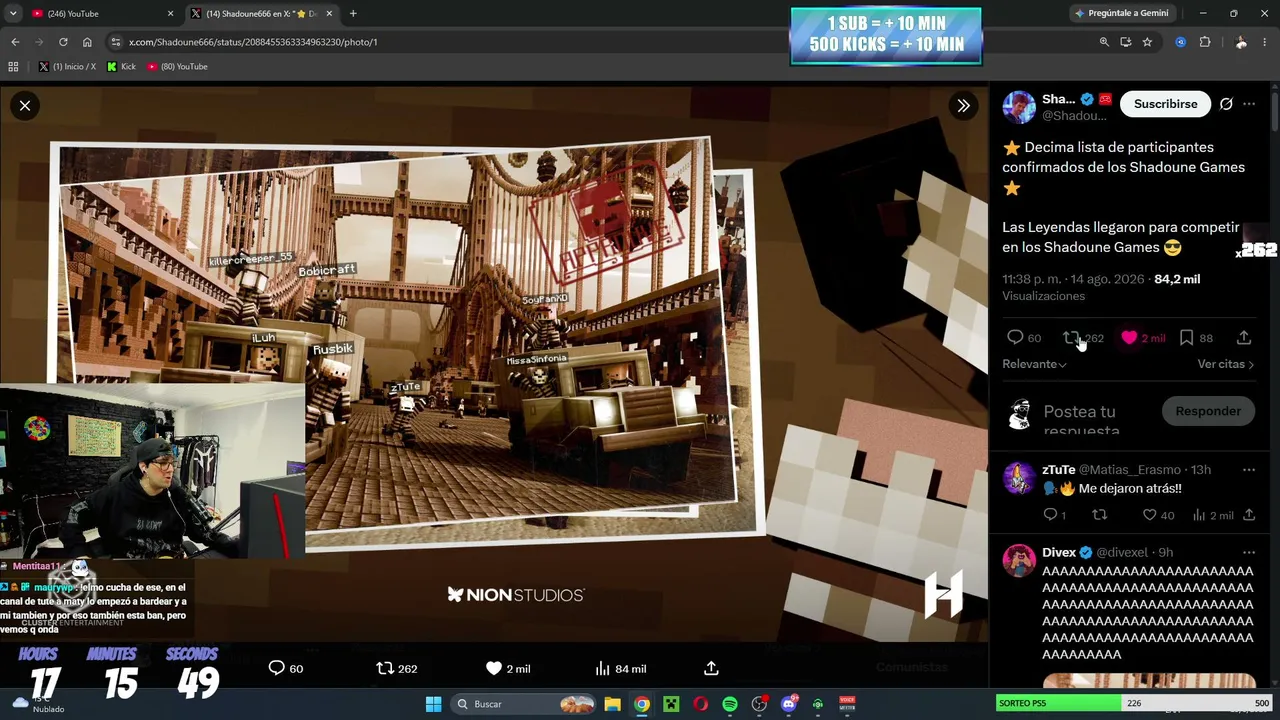The height and width of the screenshot is (720, 1280).
Task: Open OBS Studio from the taskbar
Action: pyautogui.click(x=759, y=704)
